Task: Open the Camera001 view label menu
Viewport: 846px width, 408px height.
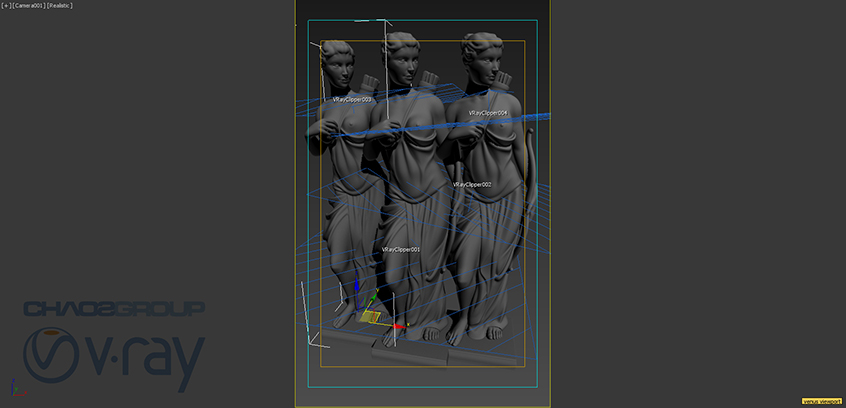Action: click(x=27, y=6)
